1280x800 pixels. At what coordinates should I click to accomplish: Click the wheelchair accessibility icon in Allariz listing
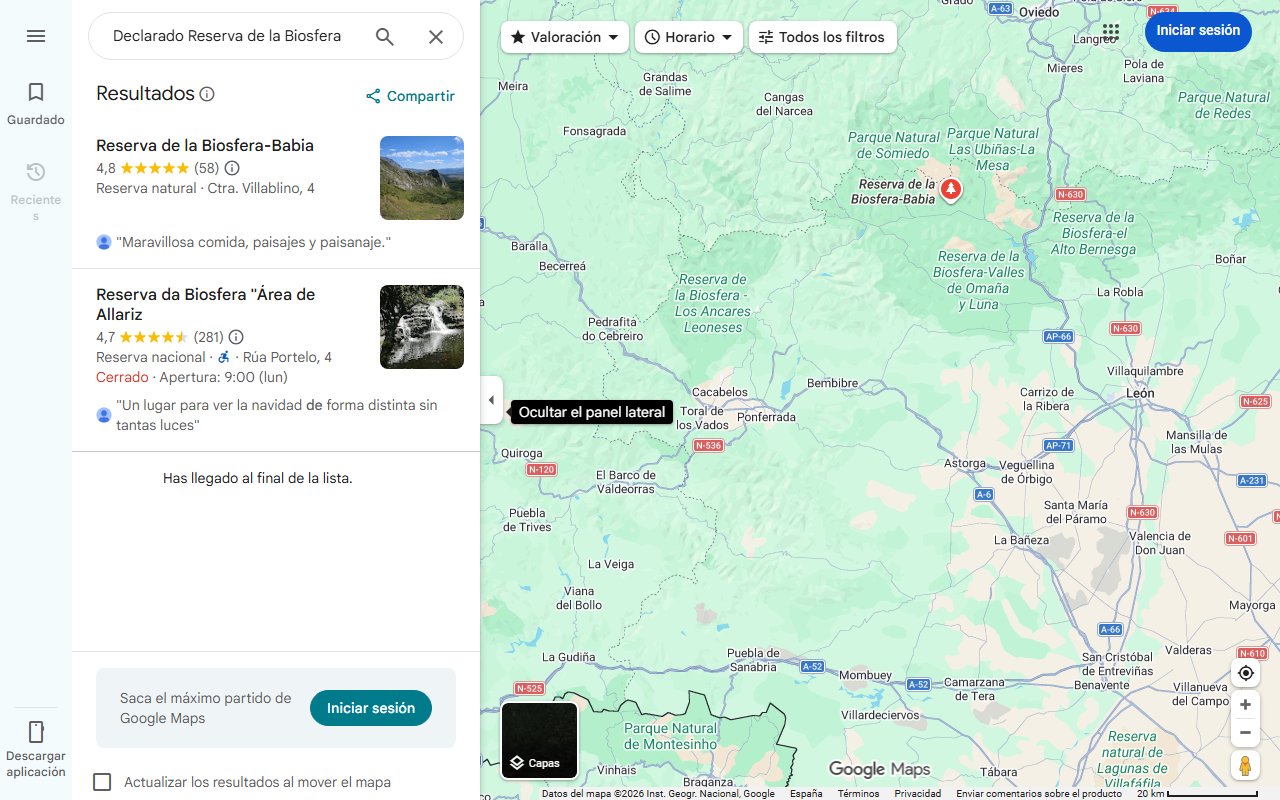coord(222,357)
